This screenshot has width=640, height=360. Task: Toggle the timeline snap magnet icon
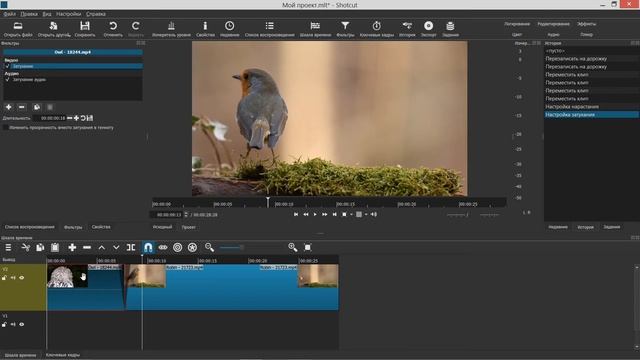[x=148, y=247]
